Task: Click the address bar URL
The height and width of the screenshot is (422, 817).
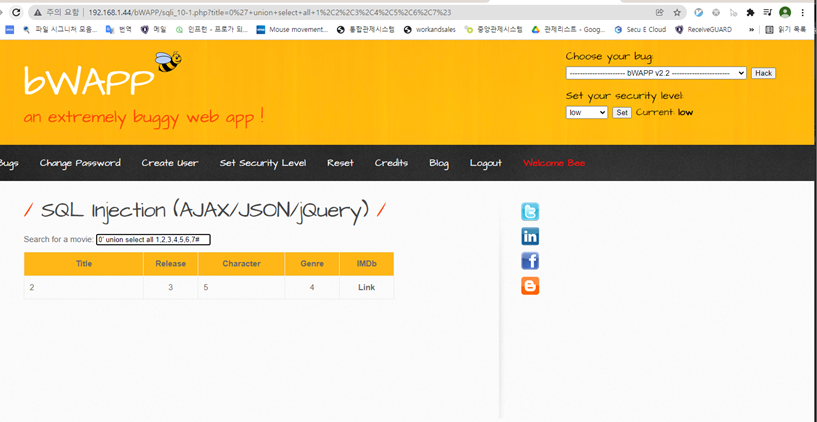Action: coord(270,13)
